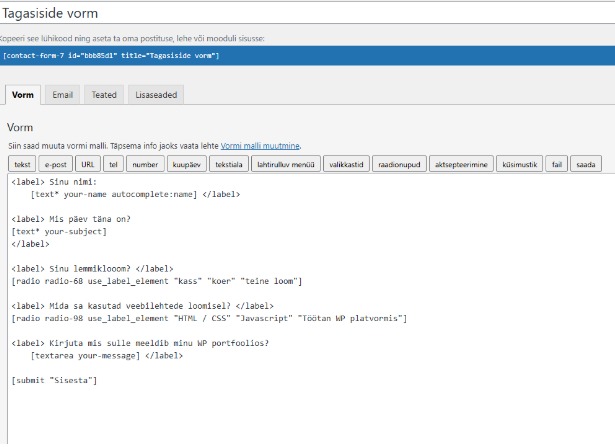Click the 'tekst' tag generator button
Viewport: 615px width, 447px height.
click(x=23, y=164)
